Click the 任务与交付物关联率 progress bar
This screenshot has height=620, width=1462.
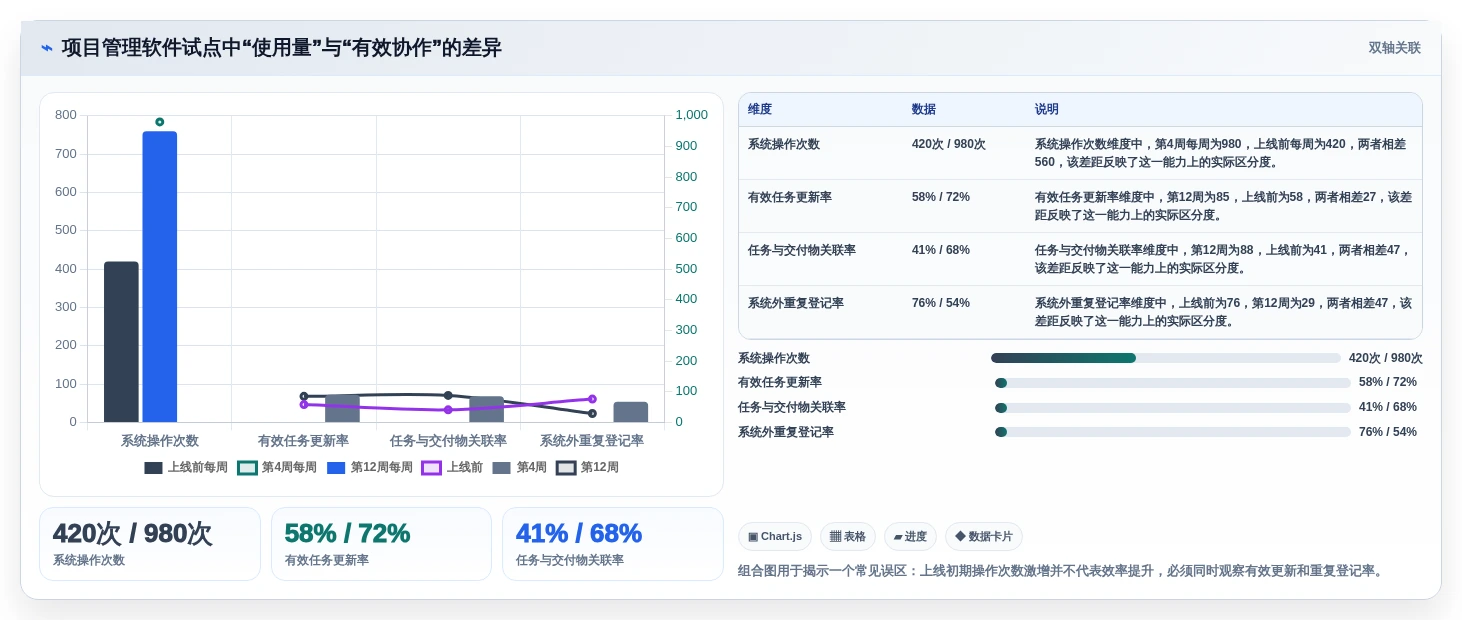[1173, 408]
